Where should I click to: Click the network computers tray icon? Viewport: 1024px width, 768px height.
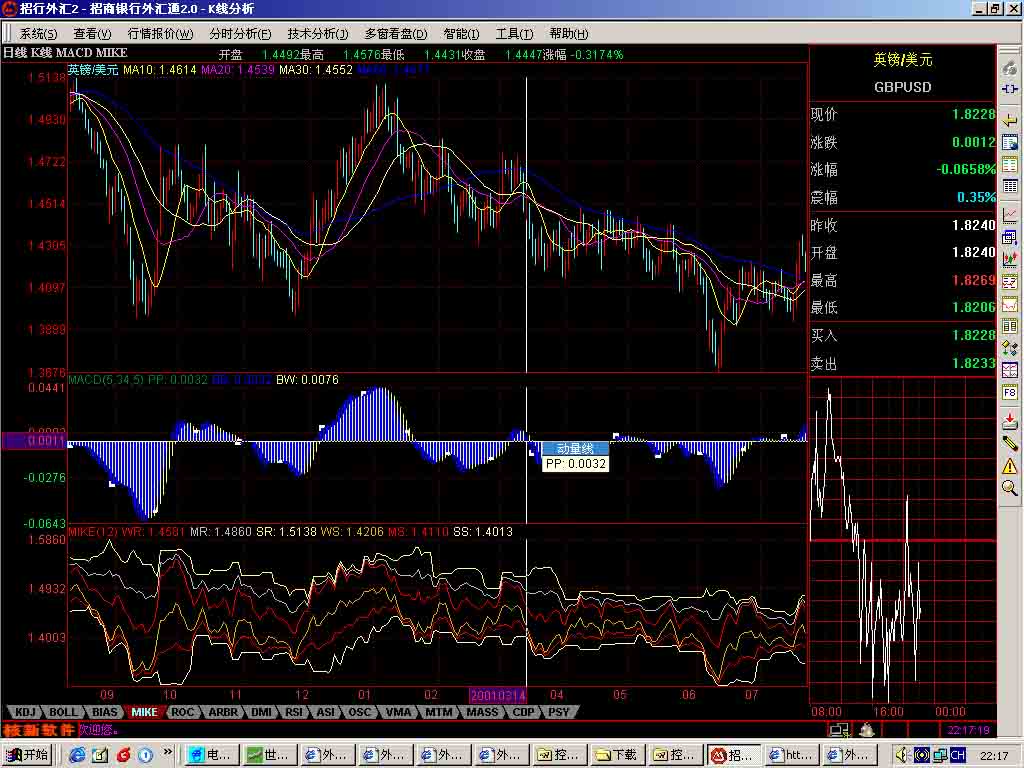tap(940, 755)
